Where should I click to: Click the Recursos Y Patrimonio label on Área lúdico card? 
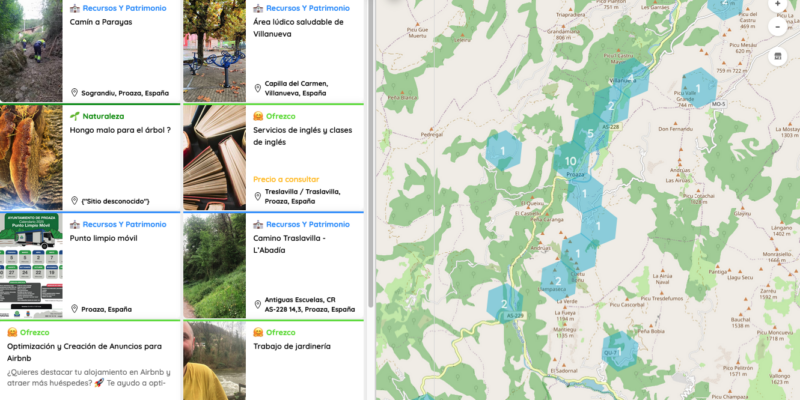pyautogui.click(x=308, y=8)
